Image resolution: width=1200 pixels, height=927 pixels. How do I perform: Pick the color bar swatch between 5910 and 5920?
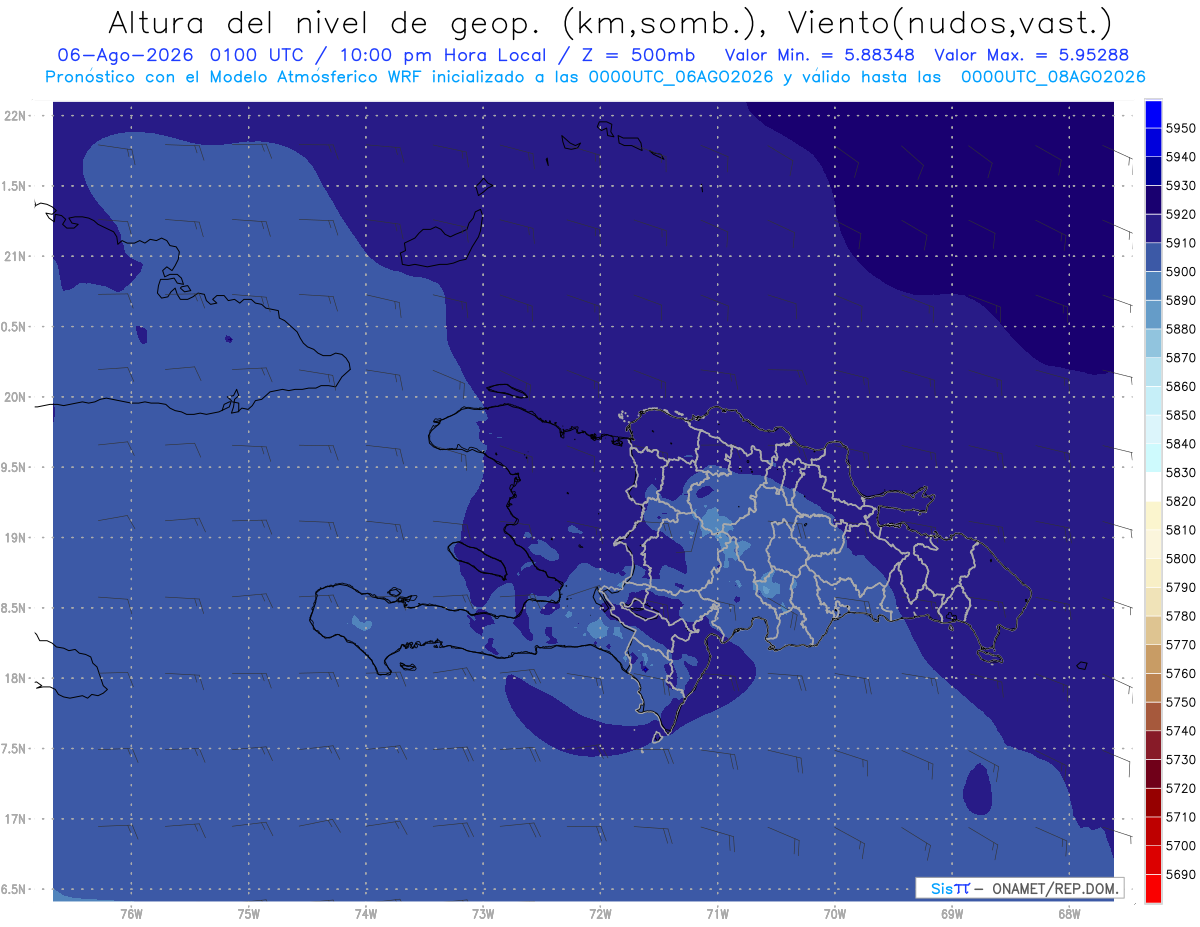click(x=1153, y=228)
